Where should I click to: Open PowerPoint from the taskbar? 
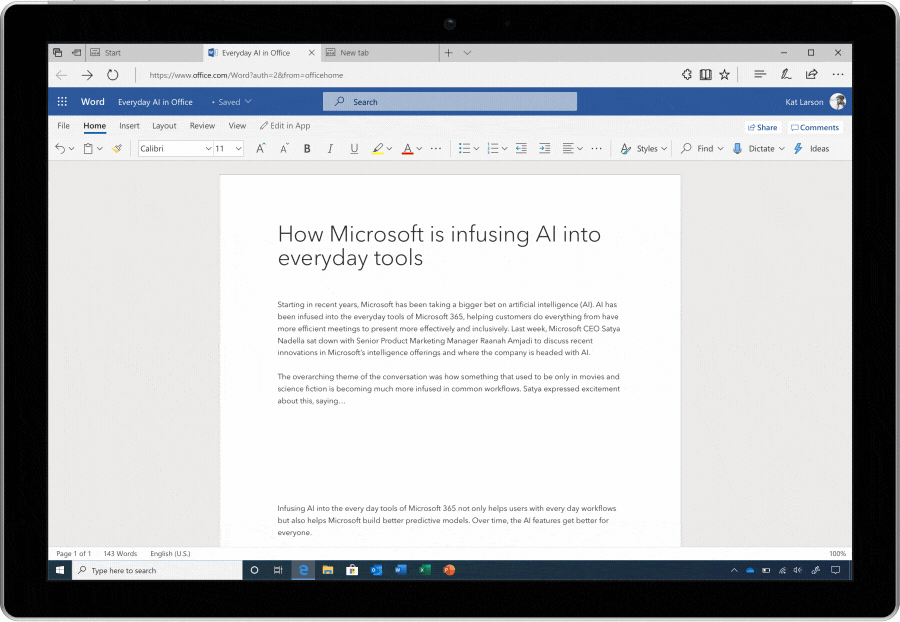tap(449, 569)
